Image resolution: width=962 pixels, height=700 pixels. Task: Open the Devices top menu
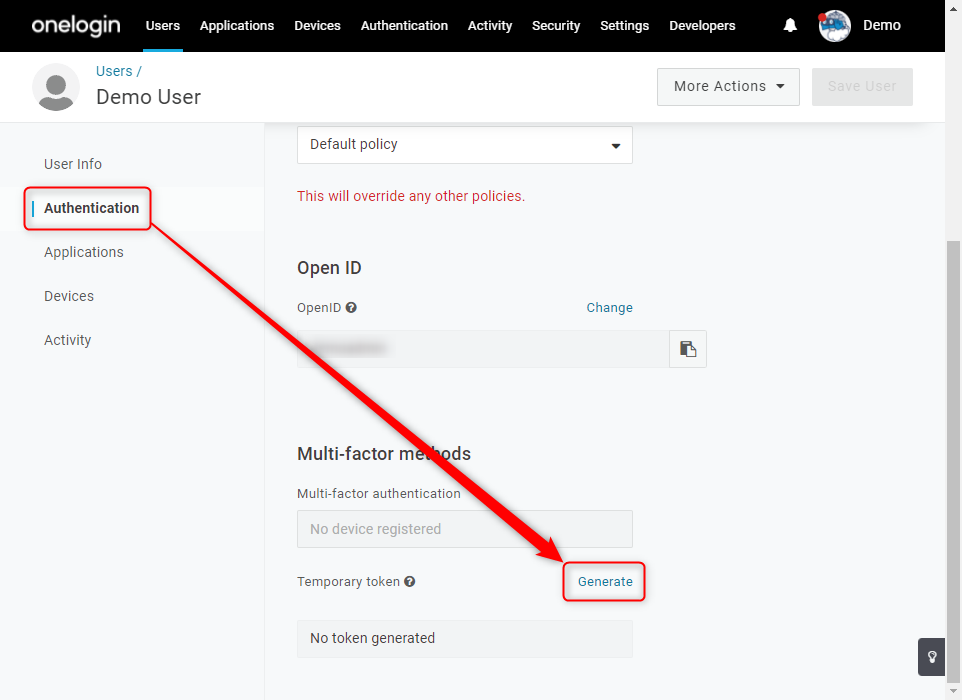point(317,26)
